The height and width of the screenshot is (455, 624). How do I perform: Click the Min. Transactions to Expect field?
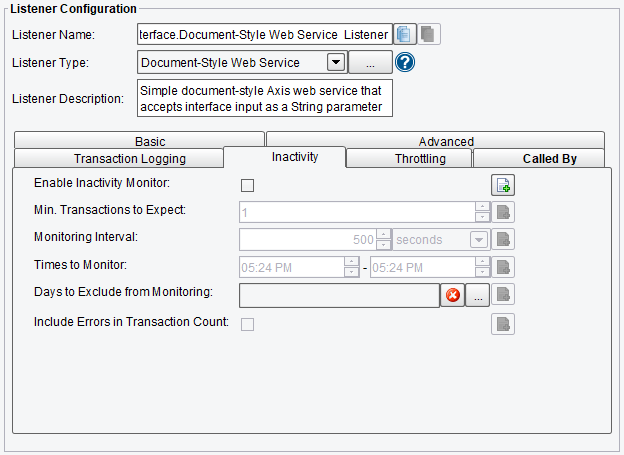click(x=357, y=212)
